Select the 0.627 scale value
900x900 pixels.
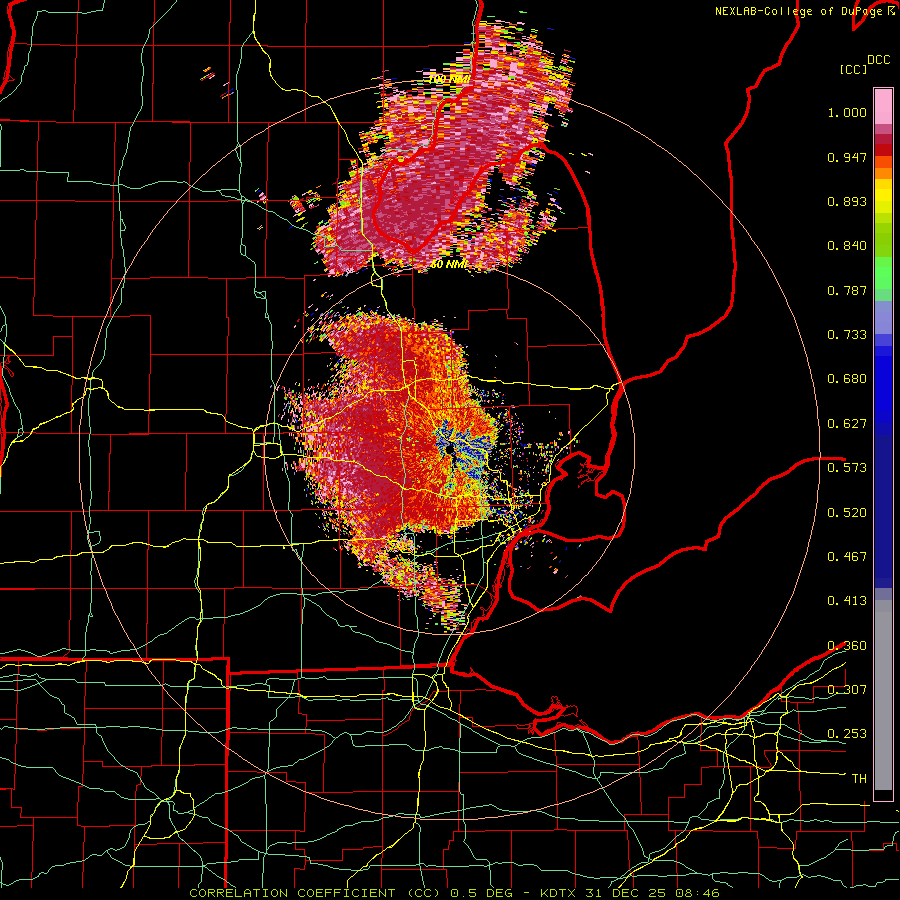[x=847, y=424]
